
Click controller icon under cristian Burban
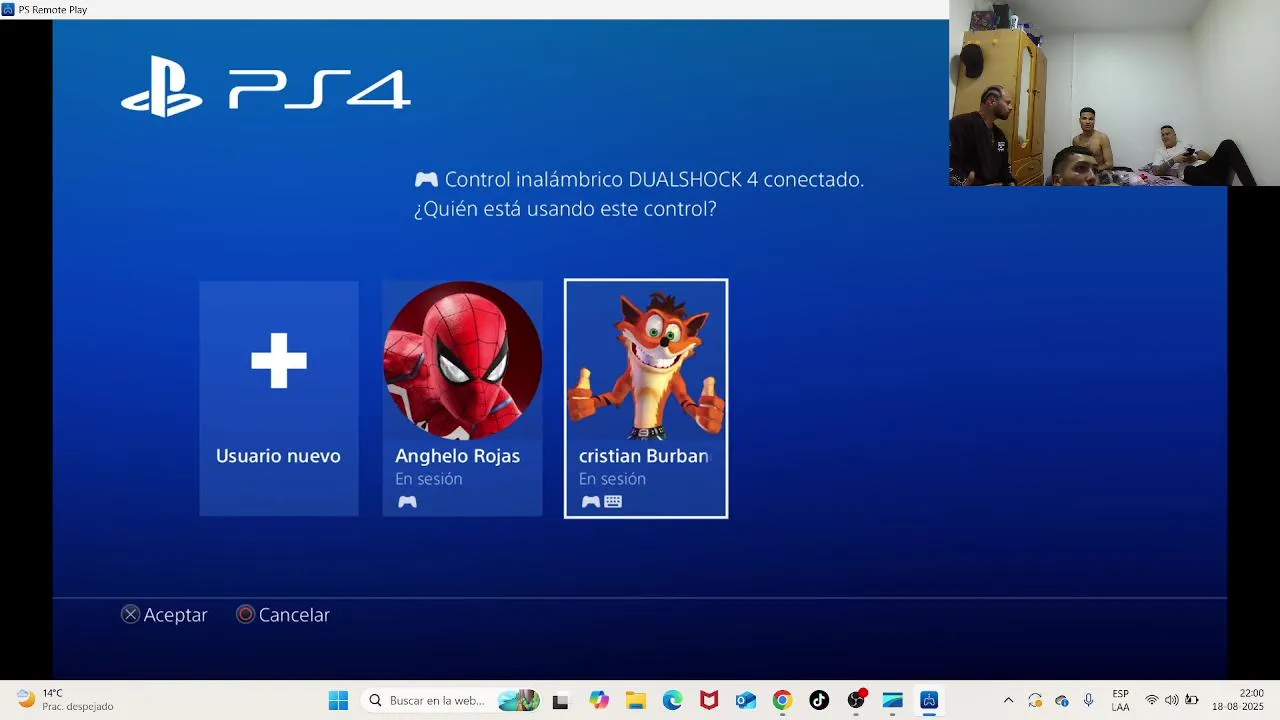590,502
